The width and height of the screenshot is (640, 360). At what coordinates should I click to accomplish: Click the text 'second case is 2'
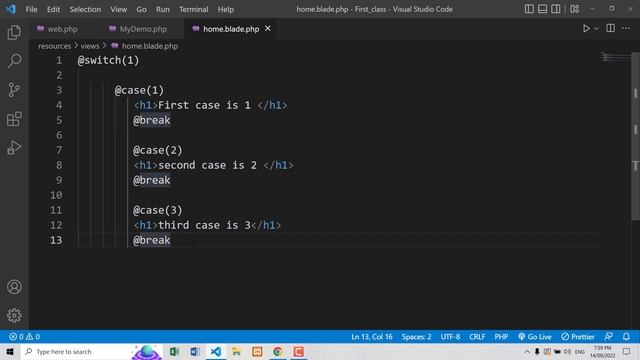click(207, 165)
